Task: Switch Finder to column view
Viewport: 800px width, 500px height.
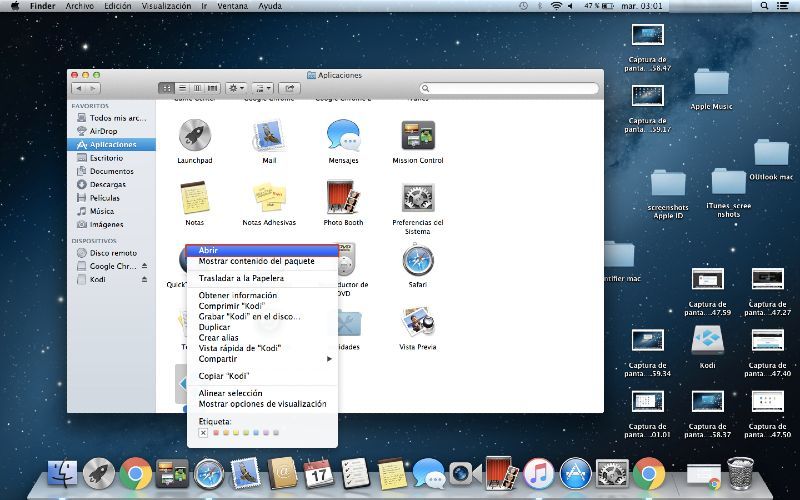Action: tap(197, 88)
